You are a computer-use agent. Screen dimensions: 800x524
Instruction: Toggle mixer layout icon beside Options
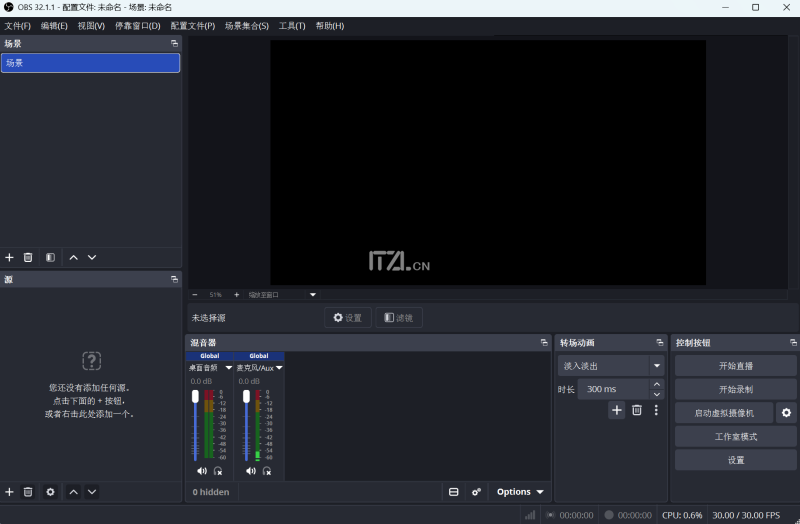[454, 492]
